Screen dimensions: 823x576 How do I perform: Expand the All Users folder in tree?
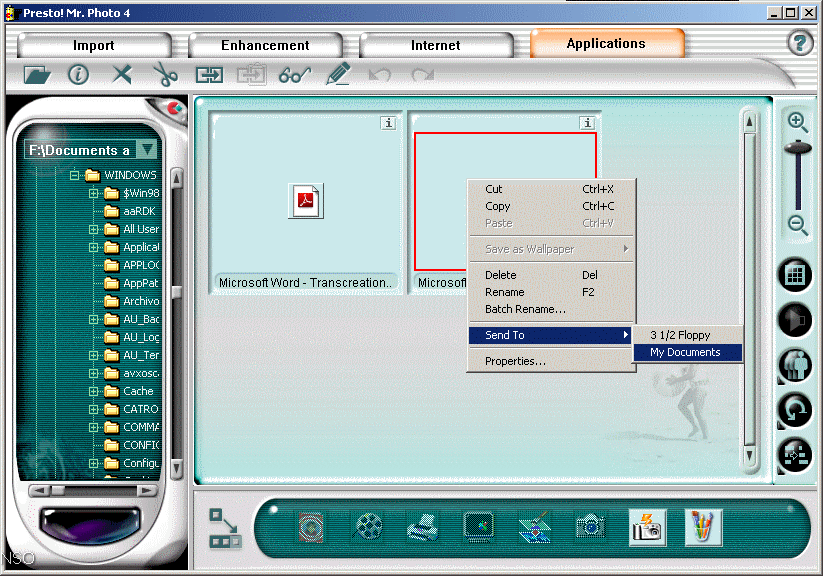(x=94, y=229)
